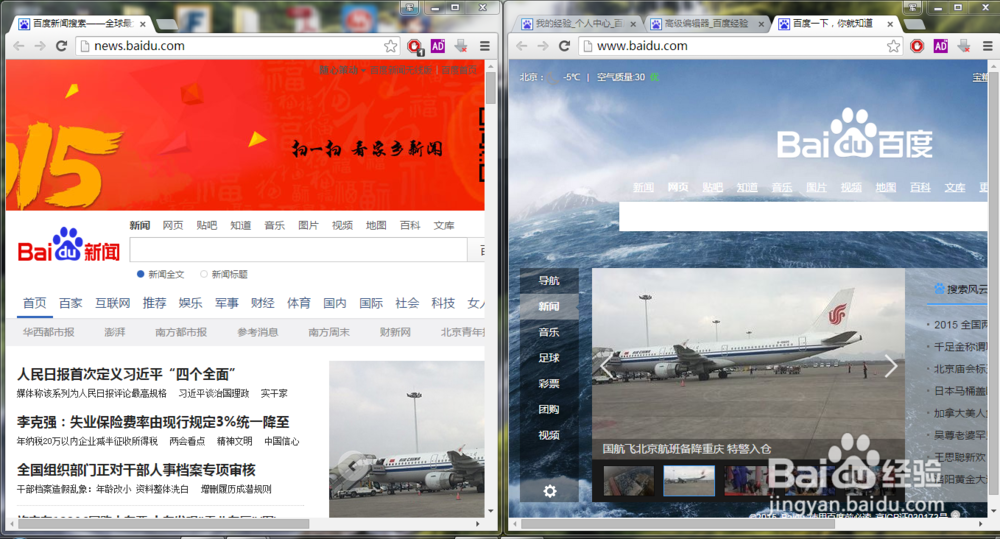Select the 新闻标题 radio option
Viewport: 1000px width, 539px height.
click(x=203, y=274)
